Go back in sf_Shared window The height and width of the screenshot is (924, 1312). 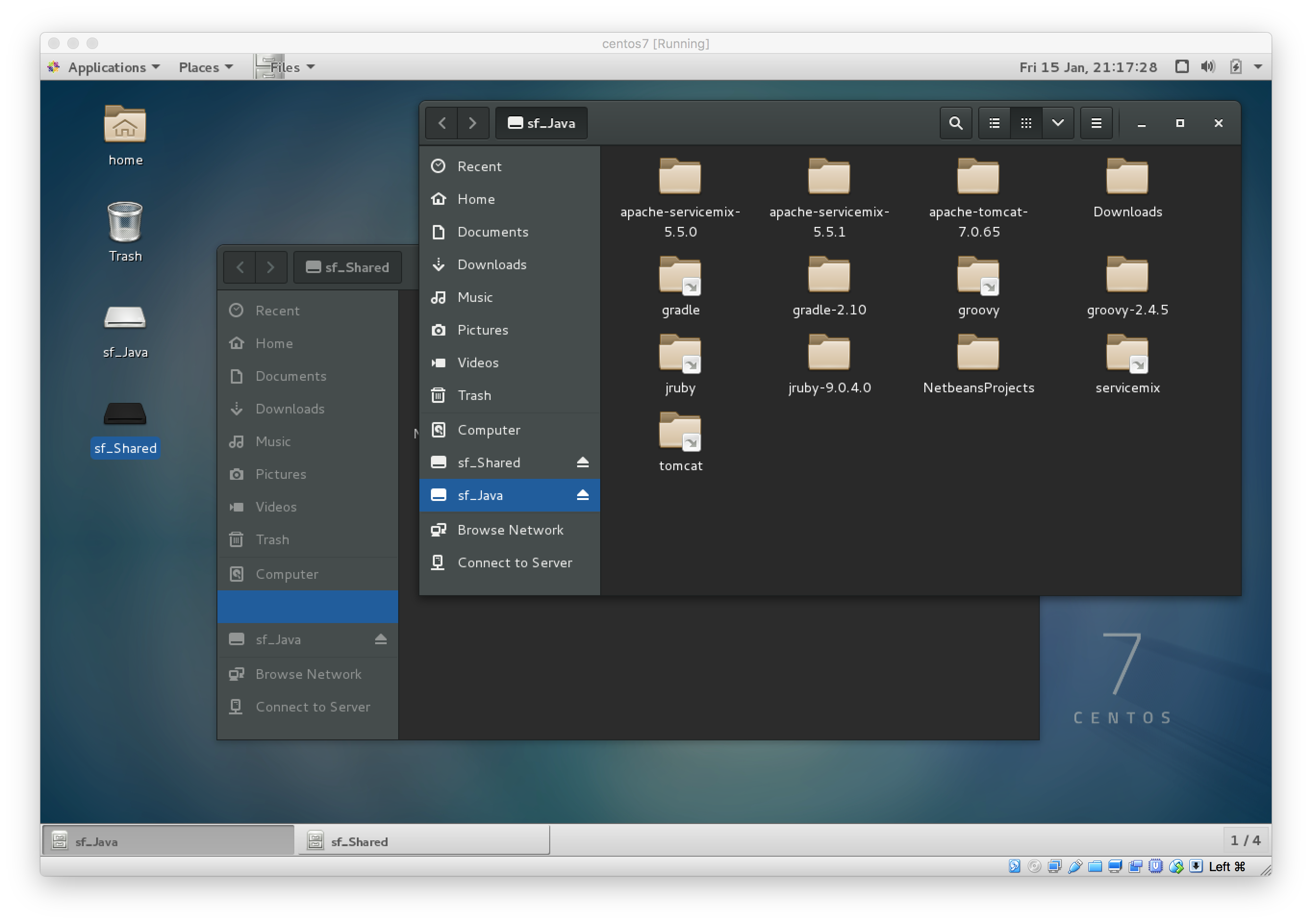tap(240, 267)
